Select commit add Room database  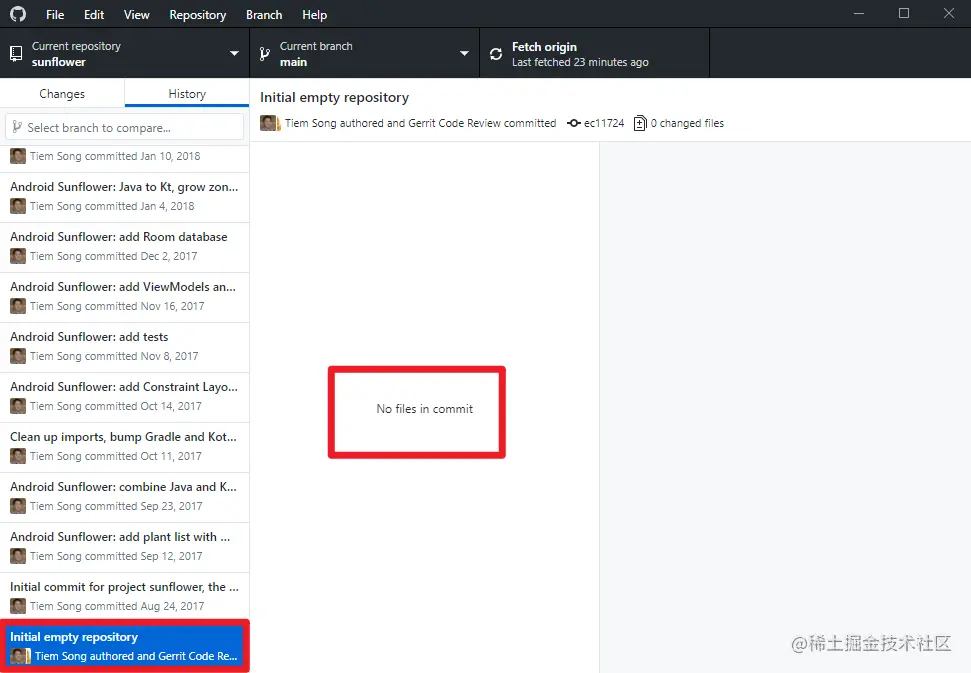click(x=124, y=248)
